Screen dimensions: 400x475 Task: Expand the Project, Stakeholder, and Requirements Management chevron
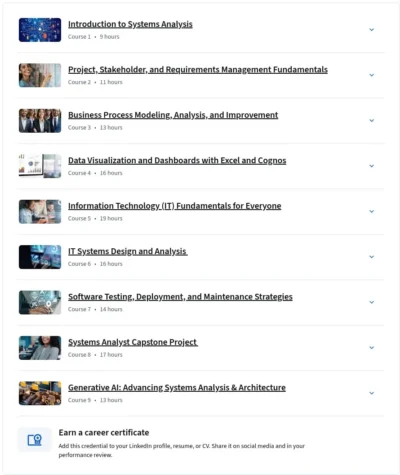point(372,75)
